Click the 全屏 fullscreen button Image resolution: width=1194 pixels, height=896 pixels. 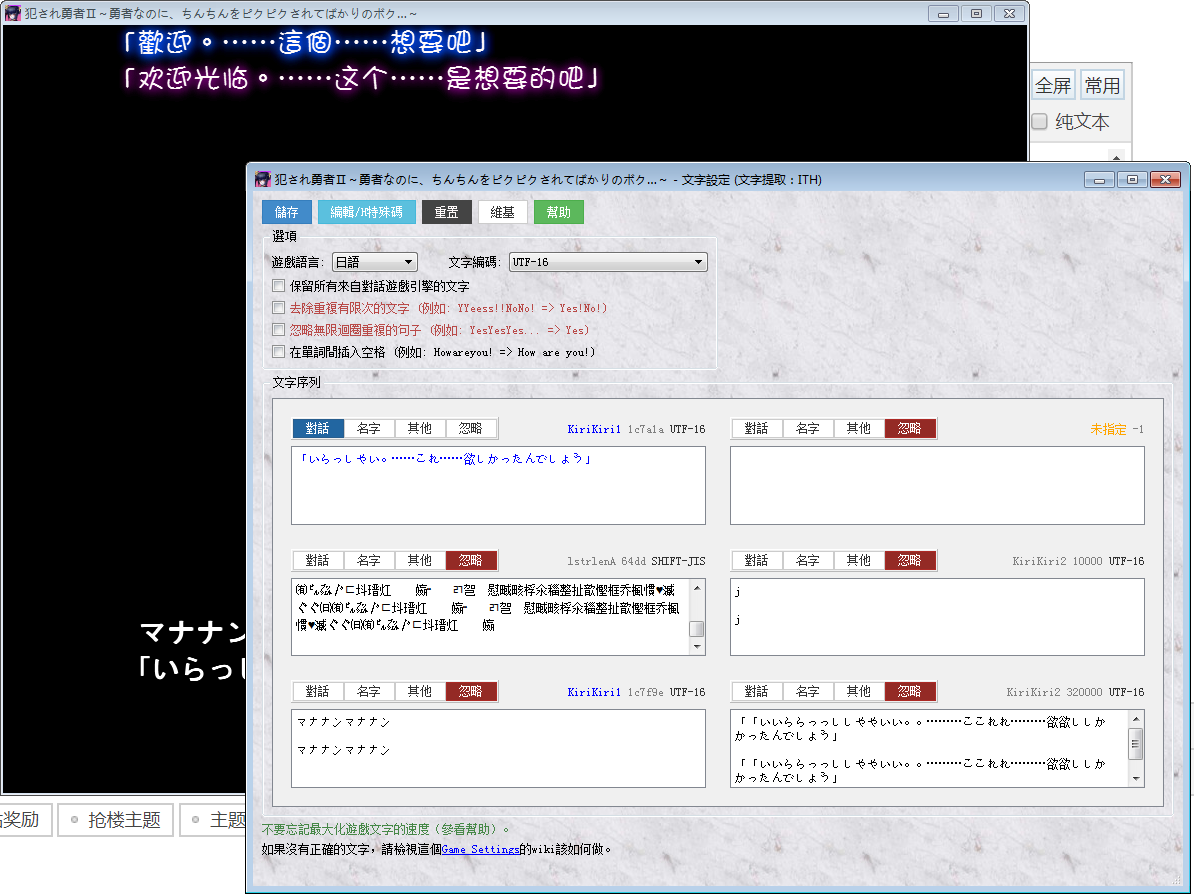point(1055,85)
